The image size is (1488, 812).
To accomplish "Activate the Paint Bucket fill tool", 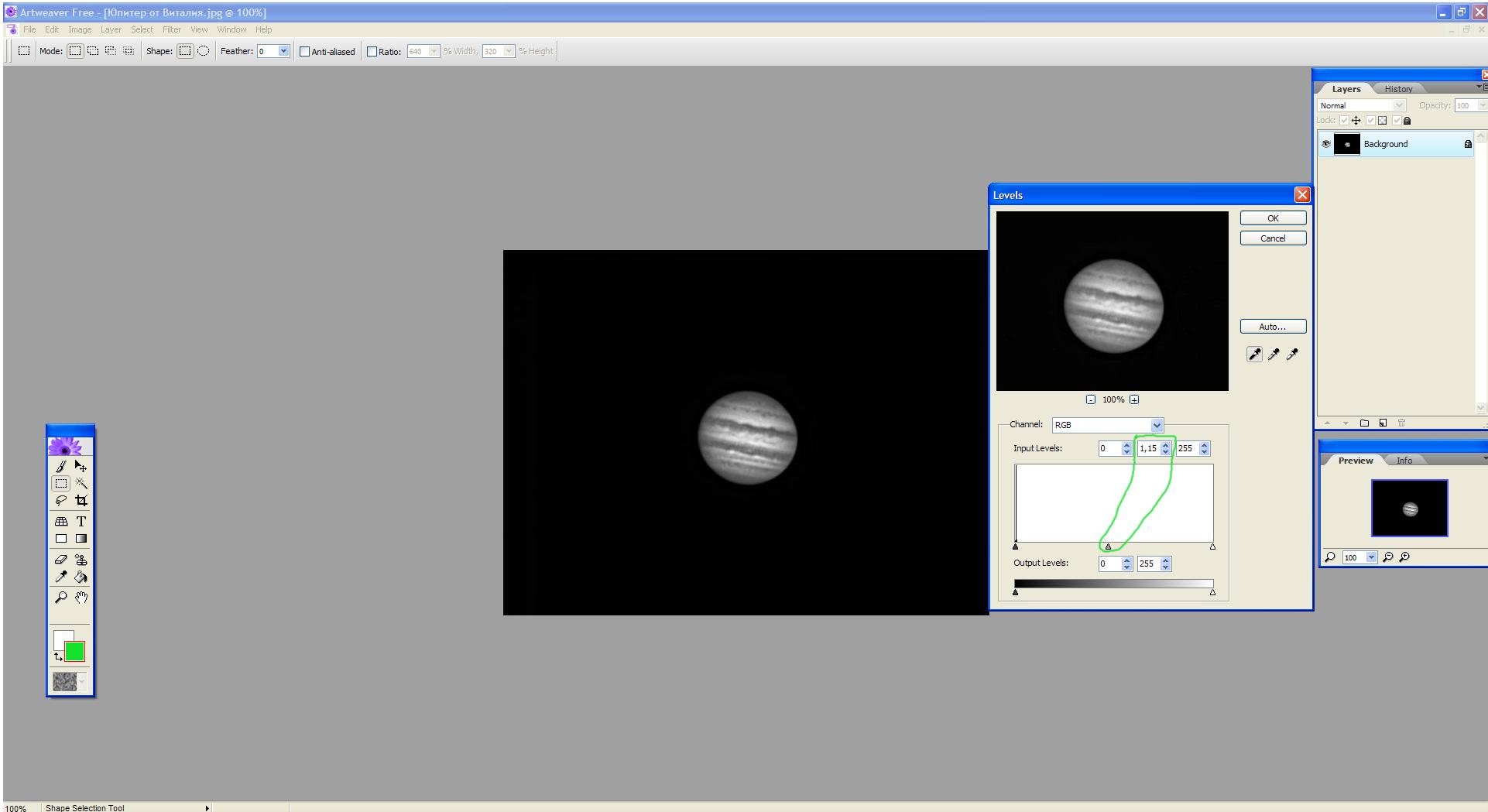I will click(81, 577).
